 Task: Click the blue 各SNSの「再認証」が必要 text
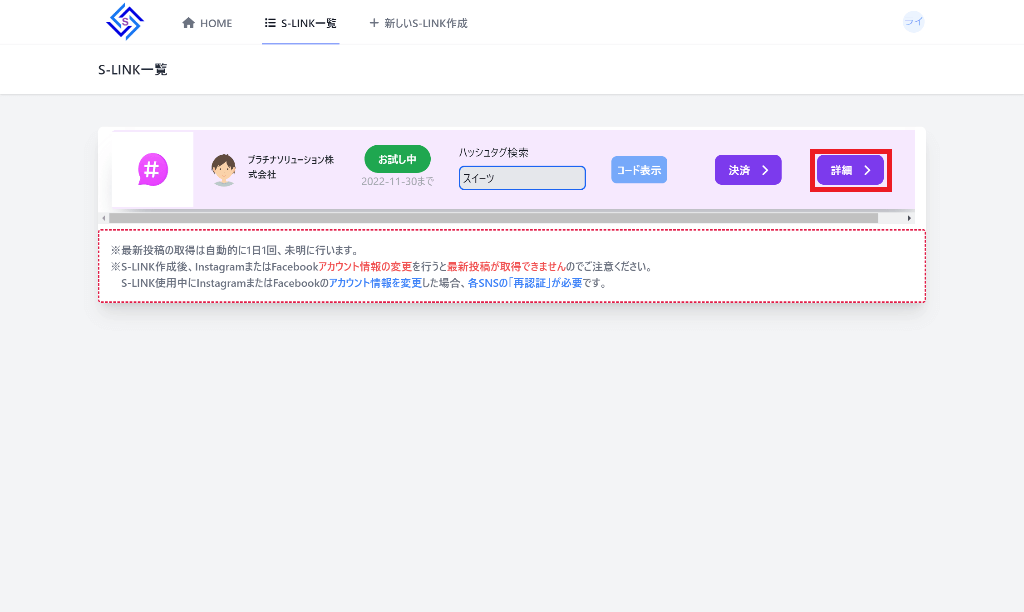tap(524, 283)
